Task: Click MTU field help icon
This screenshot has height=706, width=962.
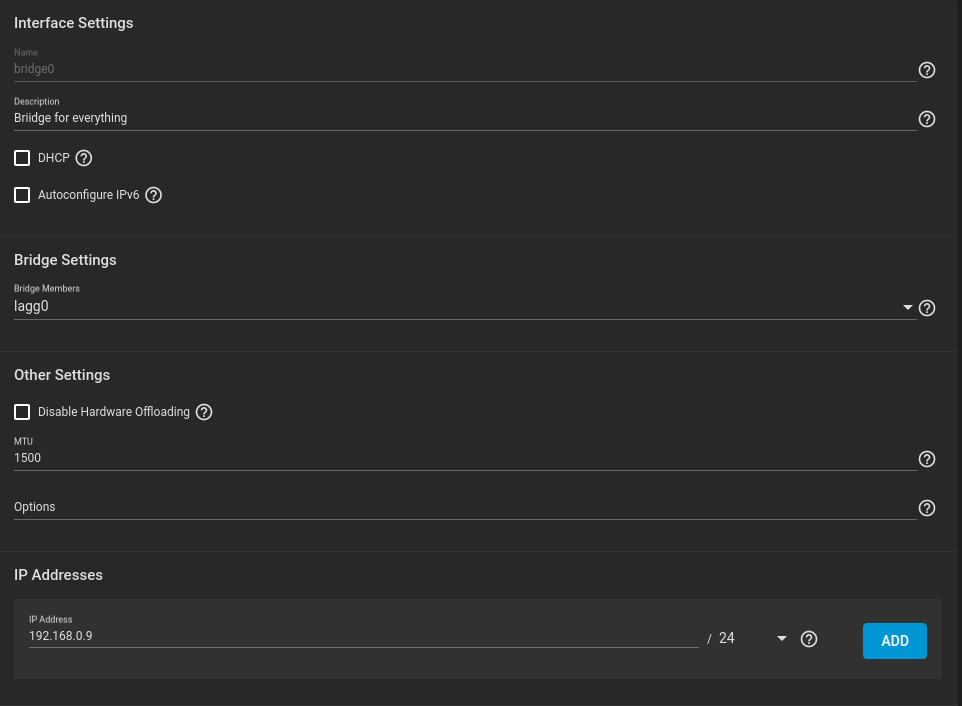Action: pos(927,459)
